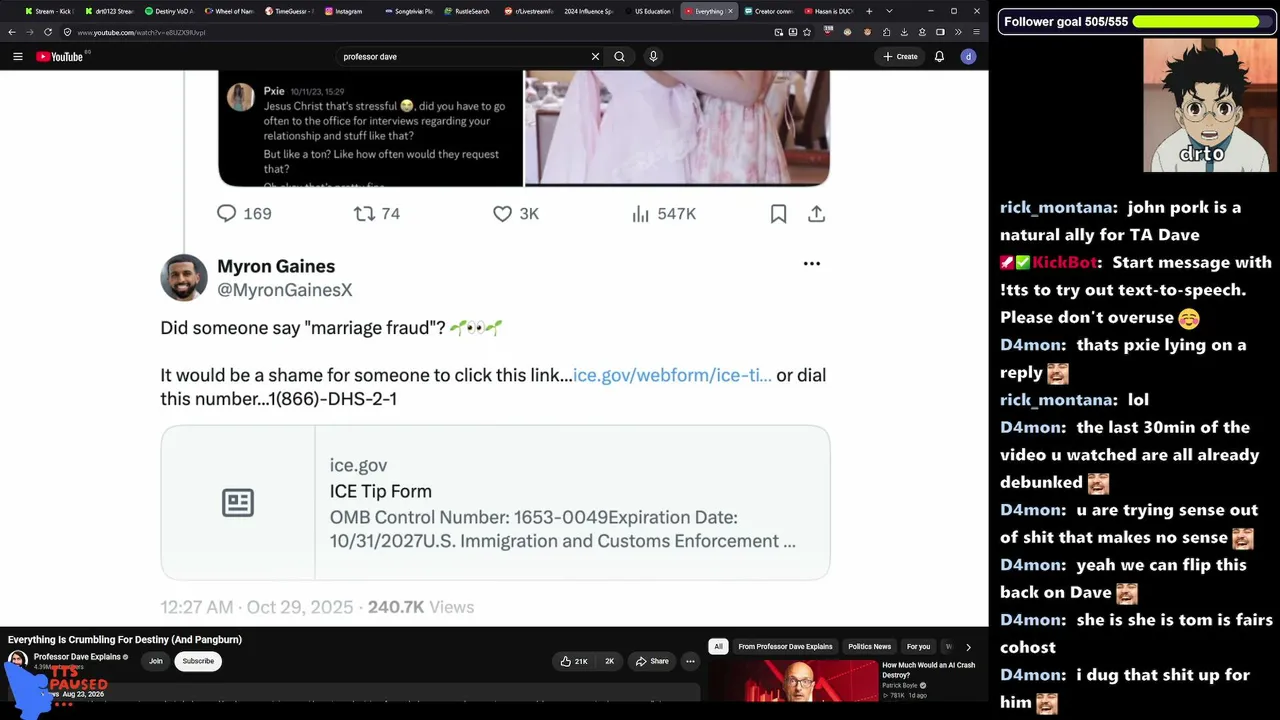Run the search with magnifier button
The width and height of the screenshot is (1280, 720).
click(x=620, y=57)
